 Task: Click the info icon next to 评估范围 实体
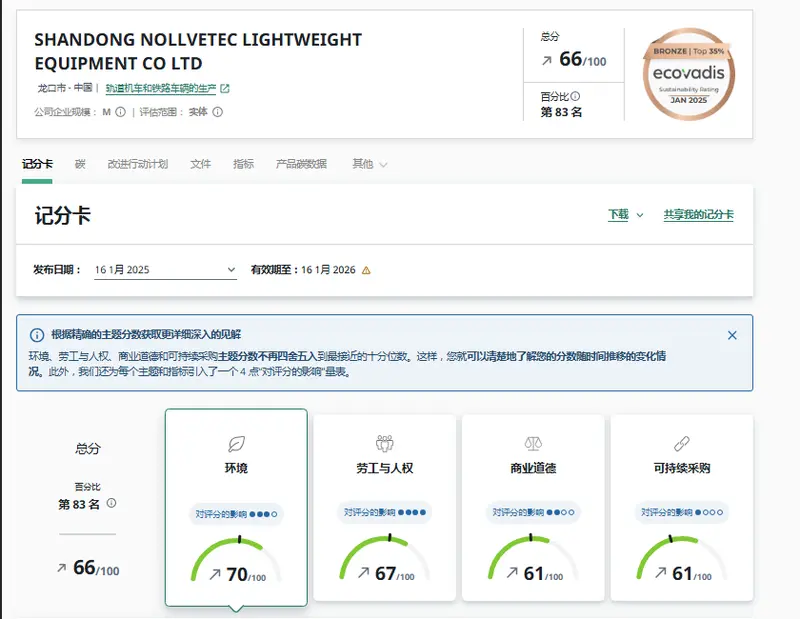(x=217, y=112)
